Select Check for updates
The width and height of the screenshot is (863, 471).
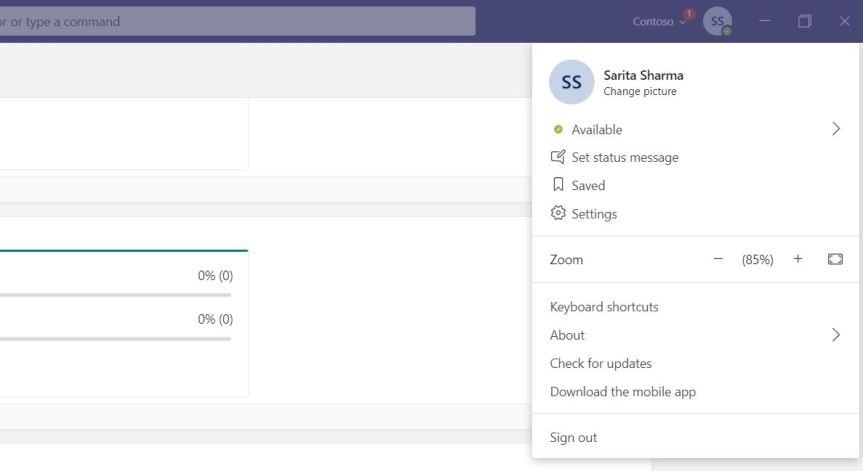coord(600,363)
